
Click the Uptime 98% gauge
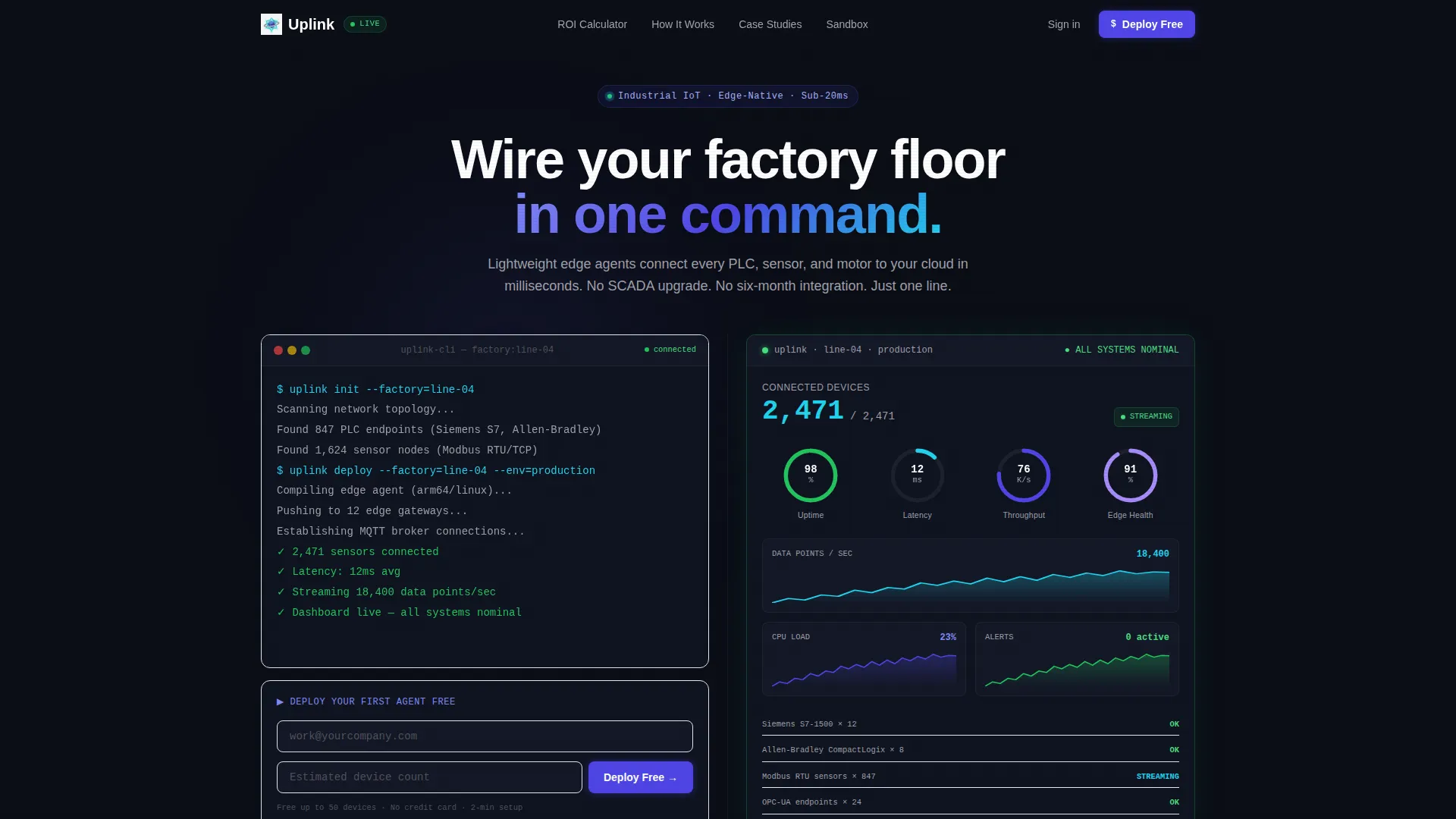[811, 475]
